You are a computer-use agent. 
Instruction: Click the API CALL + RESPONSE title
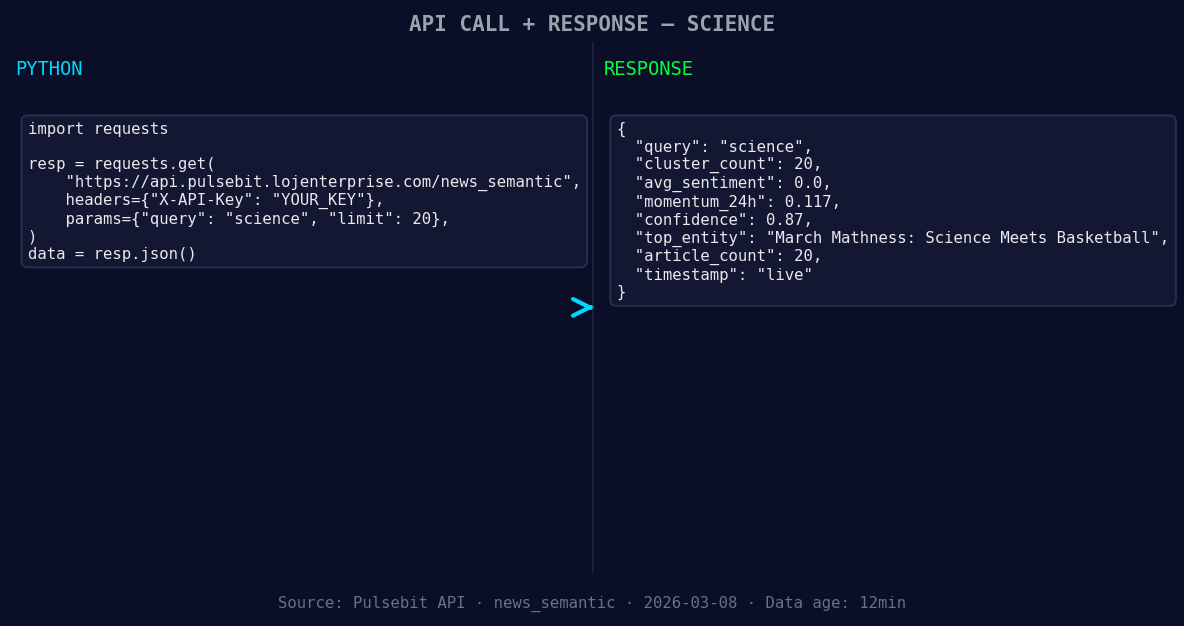tap(592, 23)
